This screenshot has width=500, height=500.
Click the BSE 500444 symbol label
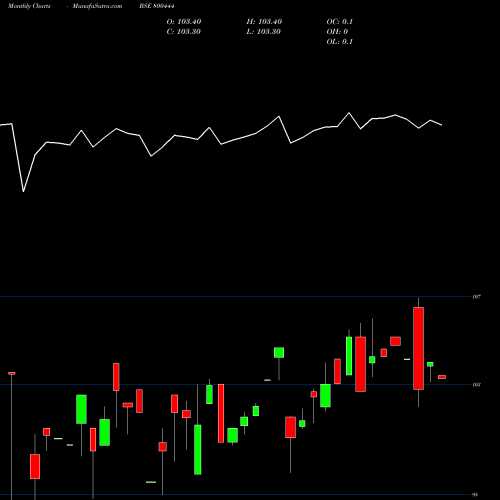click(157, 6)
